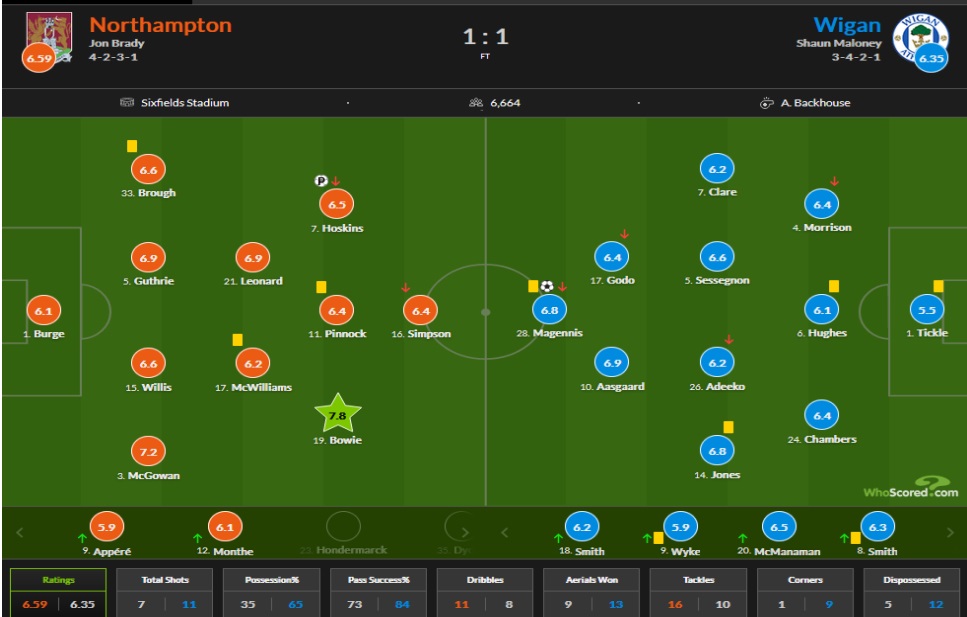
Task: Click the stadium icon beside Sixfields Stadium
Action: point(126,103)
